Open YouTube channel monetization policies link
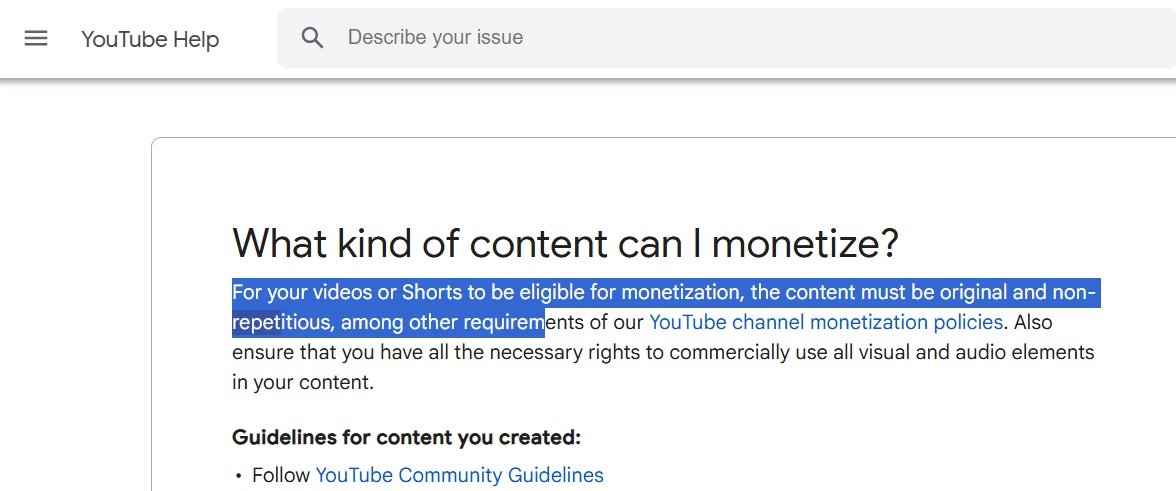The height and width of the screenshot is (491, 1176). click(x=826, y=322)
